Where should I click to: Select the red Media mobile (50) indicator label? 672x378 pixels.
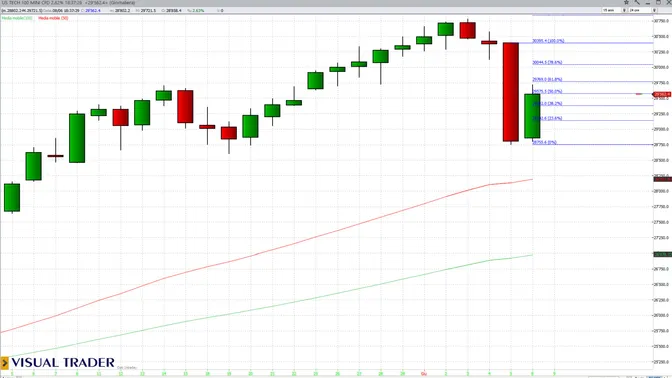click(x=53, y=18)
